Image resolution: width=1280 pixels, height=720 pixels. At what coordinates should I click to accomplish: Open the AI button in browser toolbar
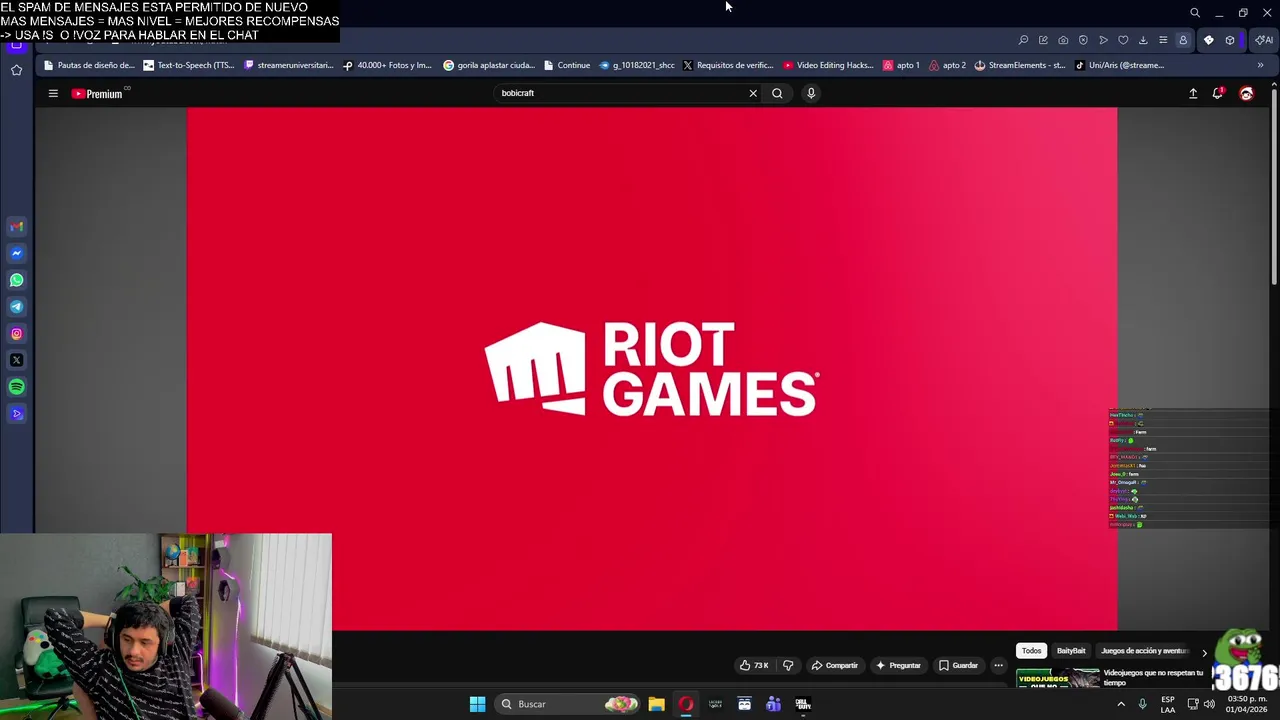pos(1264,40)
